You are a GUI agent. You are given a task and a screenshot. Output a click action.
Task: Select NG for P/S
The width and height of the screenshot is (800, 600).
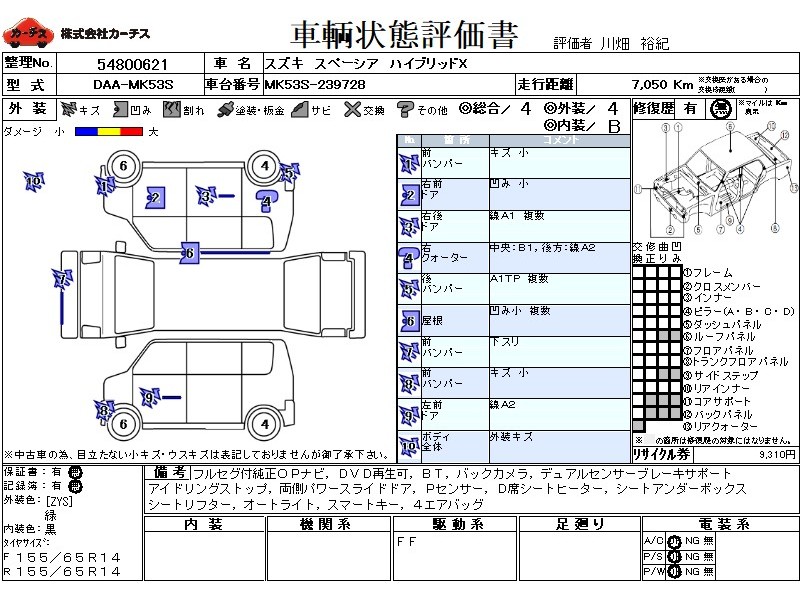coord(692,557)
